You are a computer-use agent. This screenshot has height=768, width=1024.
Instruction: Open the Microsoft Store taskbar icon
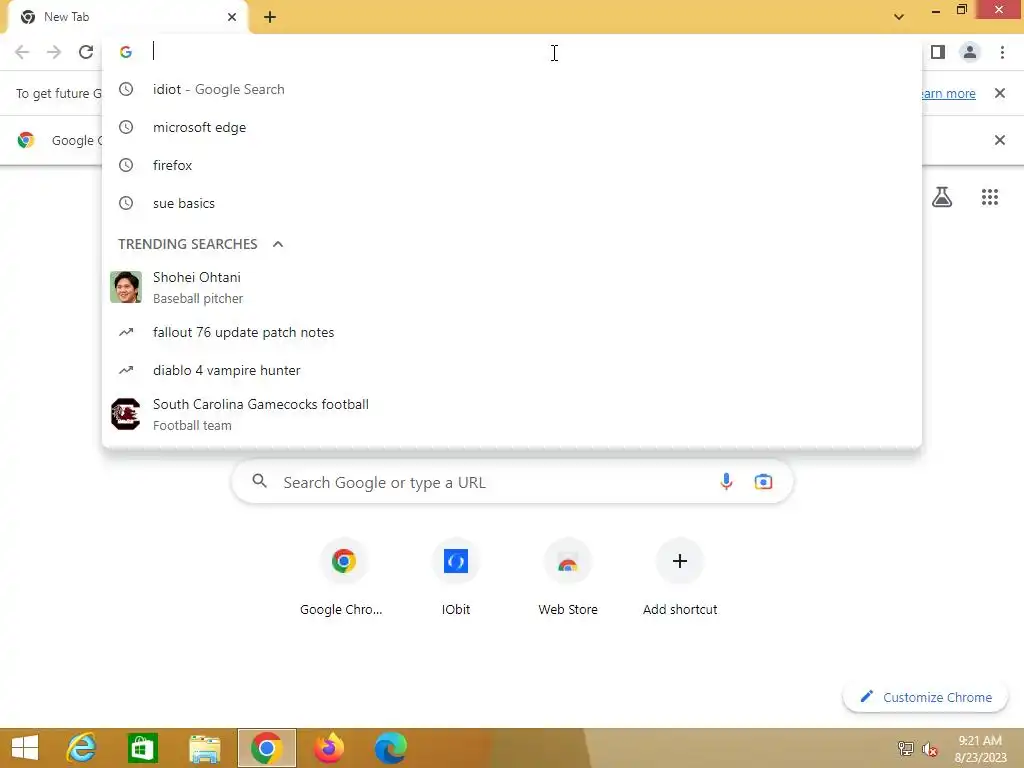[143, 748]
